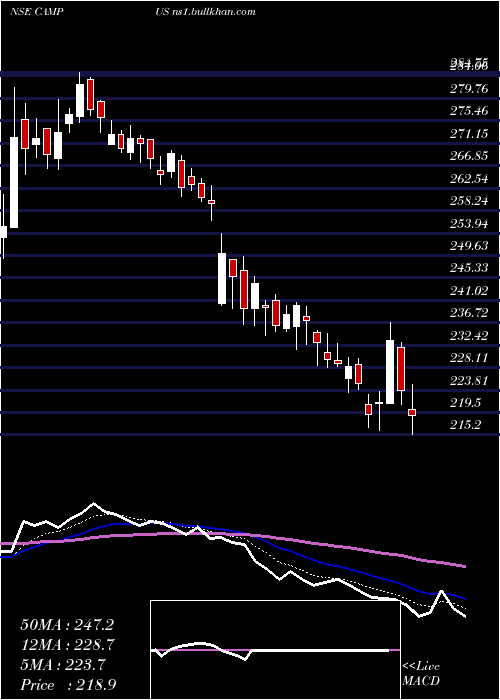Viewport: 500px width, 700px height.
Task: Click inside the MACD inset panel
Action: [x=275, y=650]
